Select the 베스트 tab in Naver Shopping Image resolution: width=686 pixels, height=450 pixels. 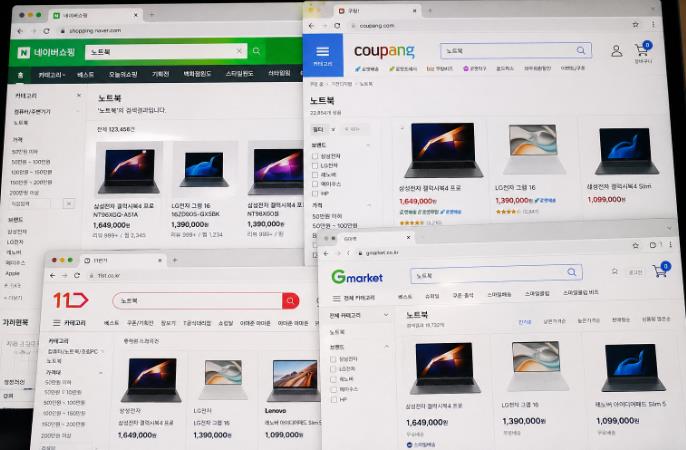point(85,75)
